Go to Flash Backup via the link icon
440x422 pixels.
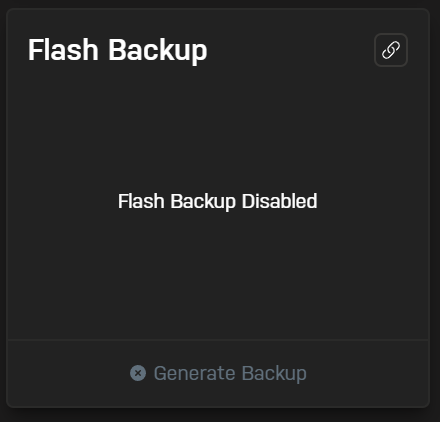(x=391, y=50)
